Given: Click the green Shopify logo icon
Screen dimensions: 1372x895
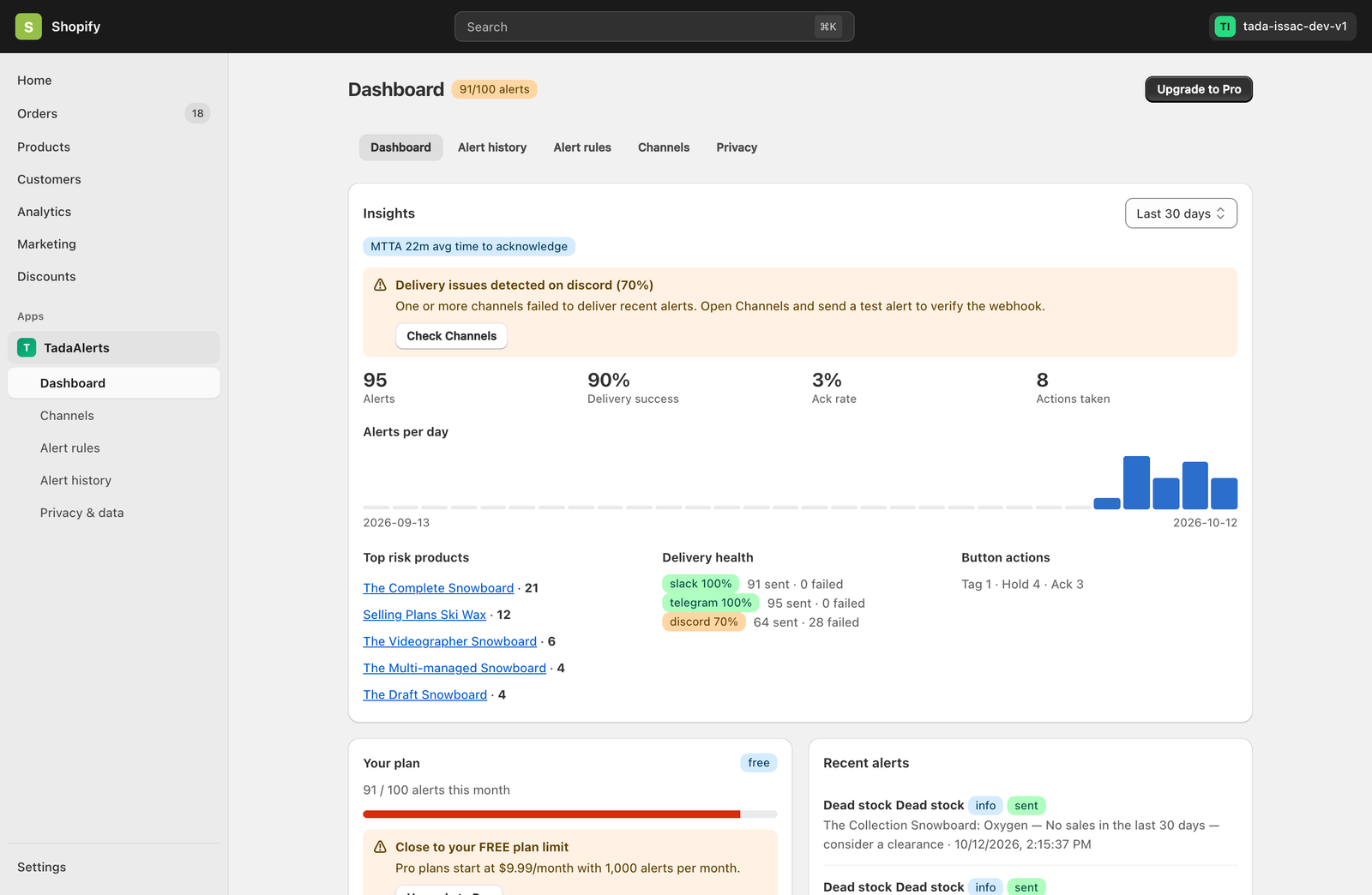Looking at the screenshot, I should click(28, 27).
